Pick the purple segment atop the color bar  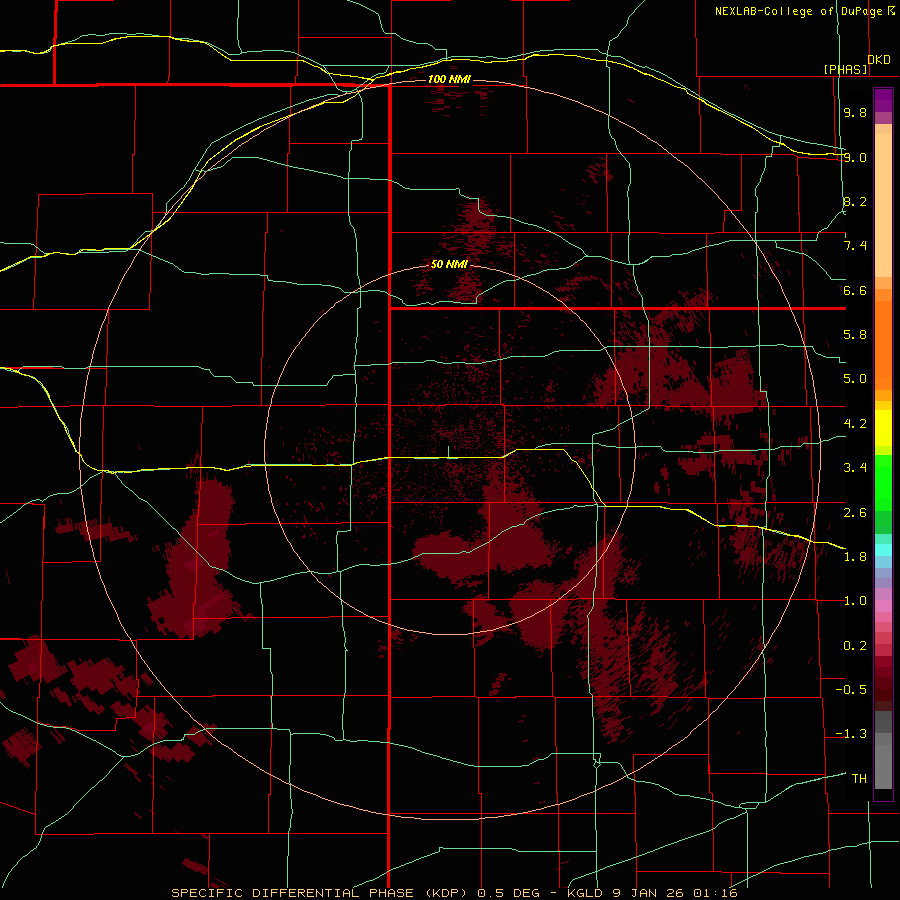point(883,100)
